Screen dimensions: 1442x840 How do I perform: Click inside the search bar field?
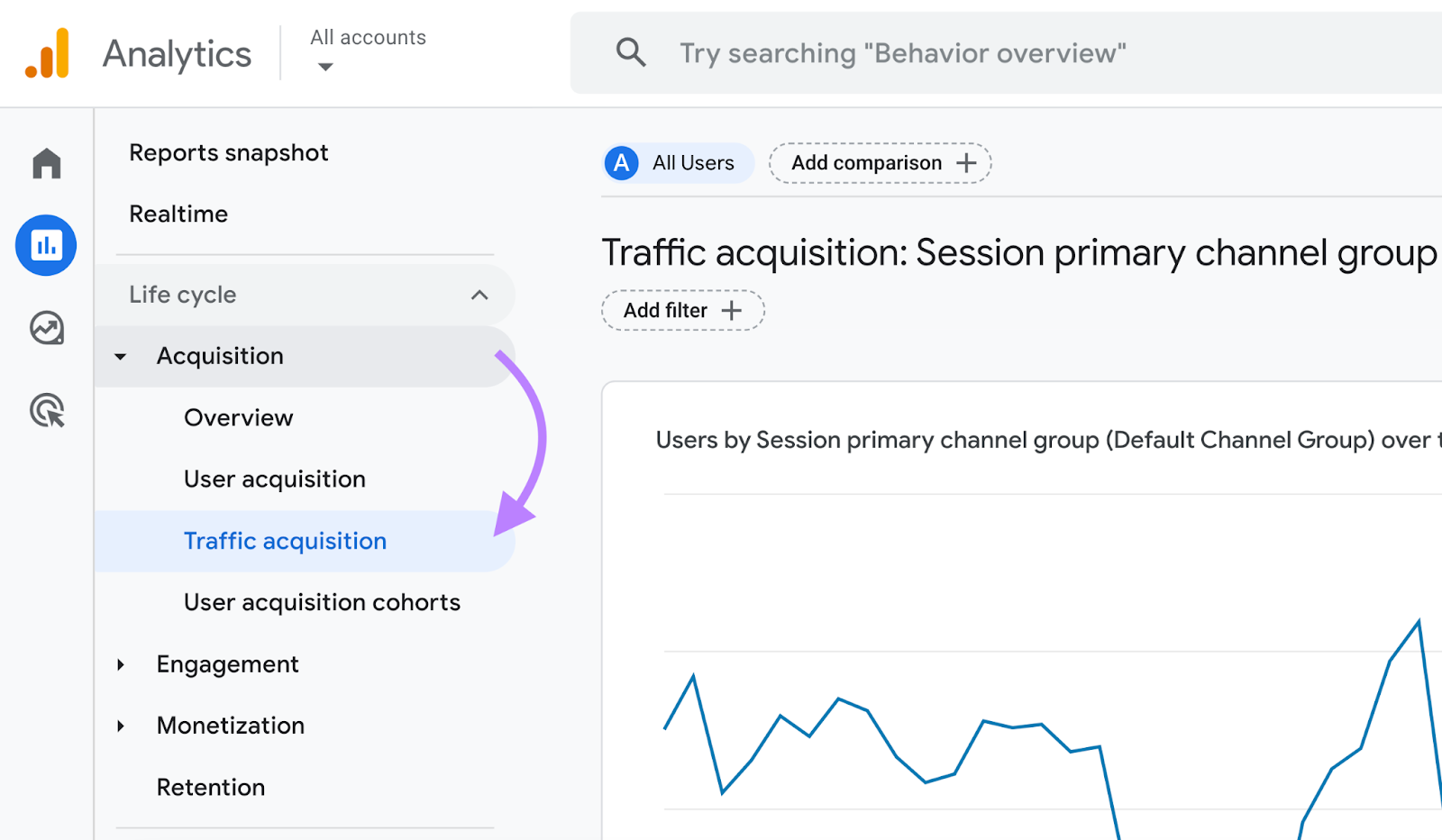[901, 53]
